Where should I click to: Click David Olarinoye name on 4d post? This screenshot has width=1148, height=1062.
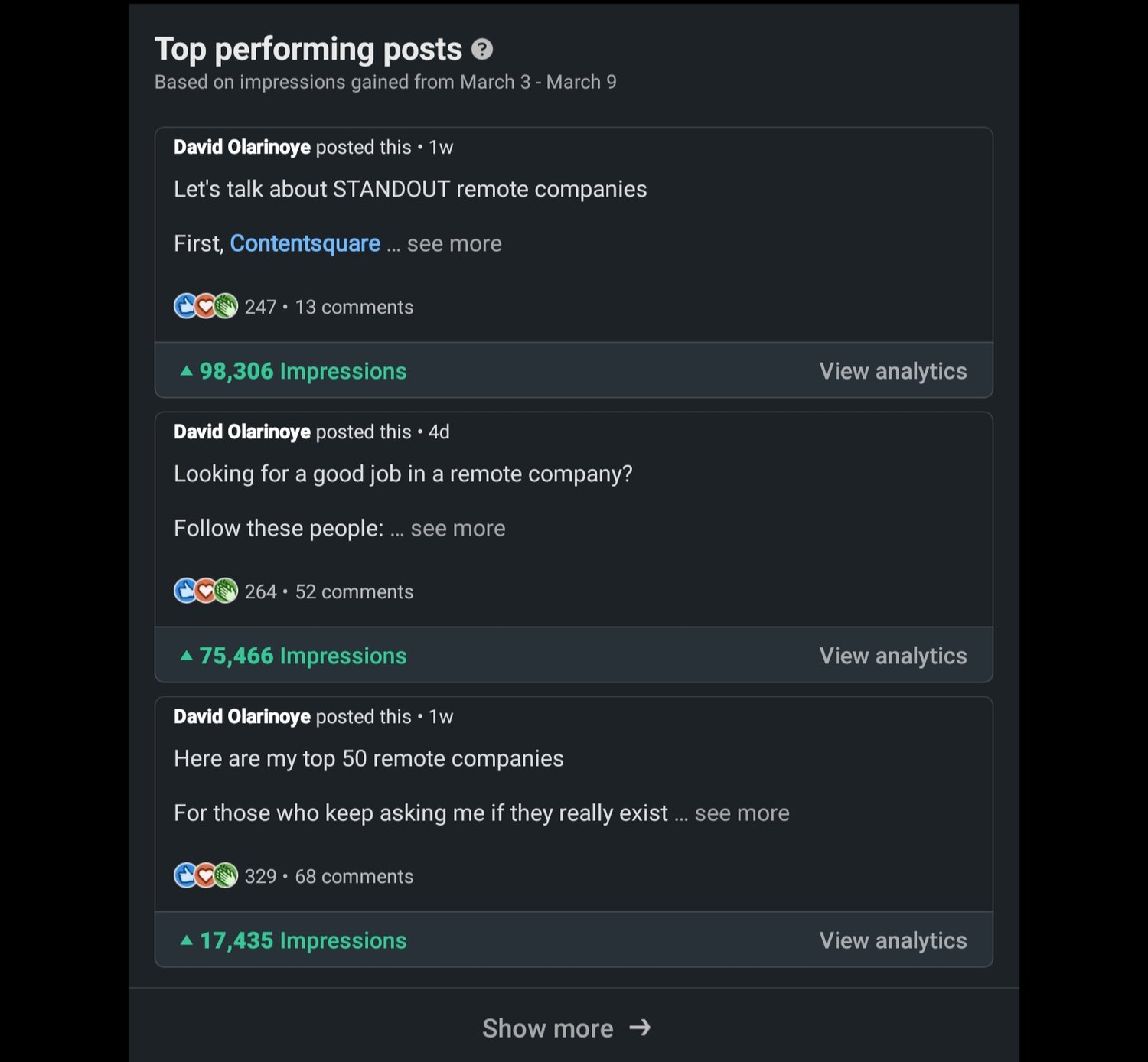pyautogui.click(x=242, y=432)
